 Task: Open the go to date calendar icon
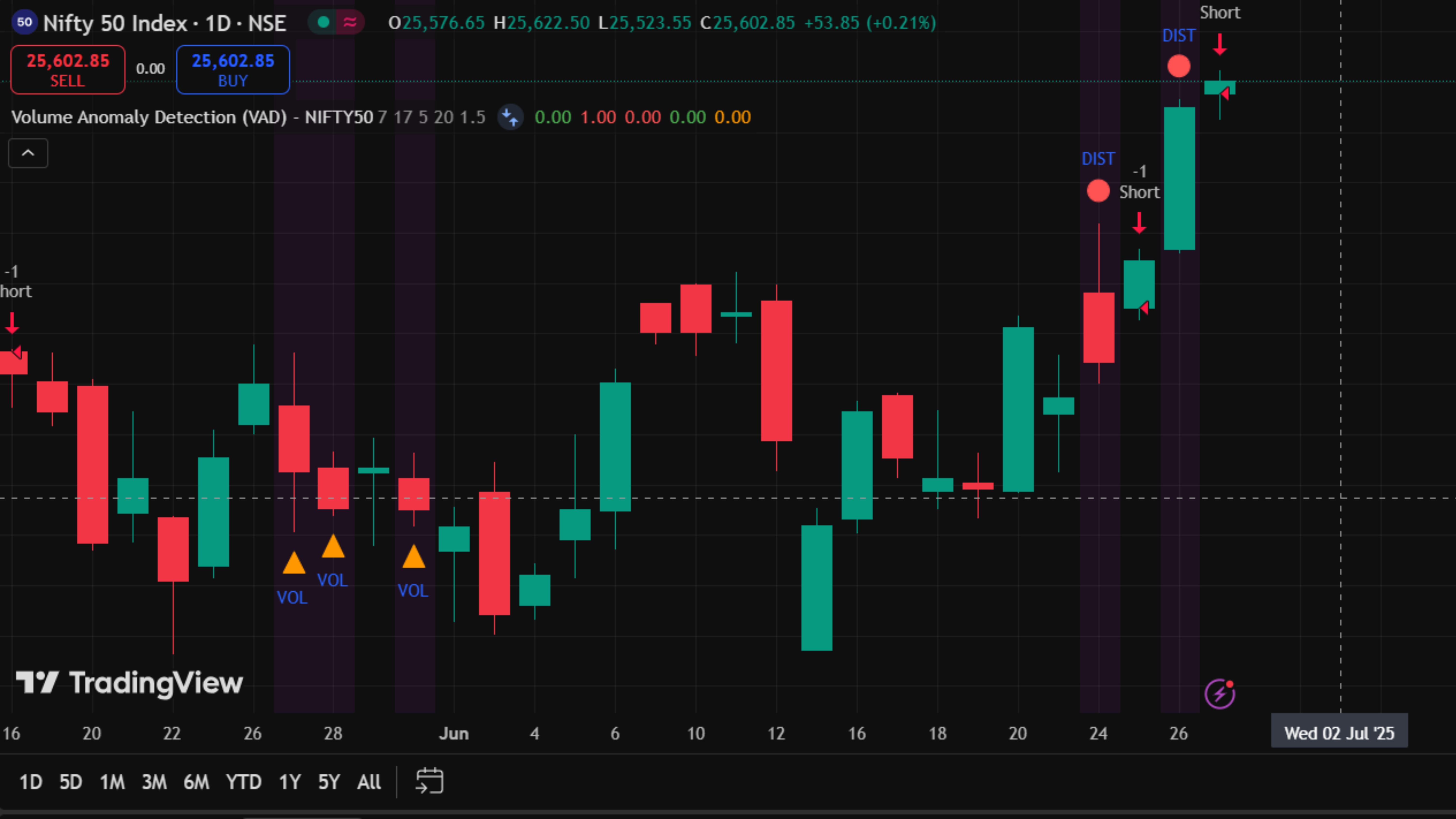(430, 781)
